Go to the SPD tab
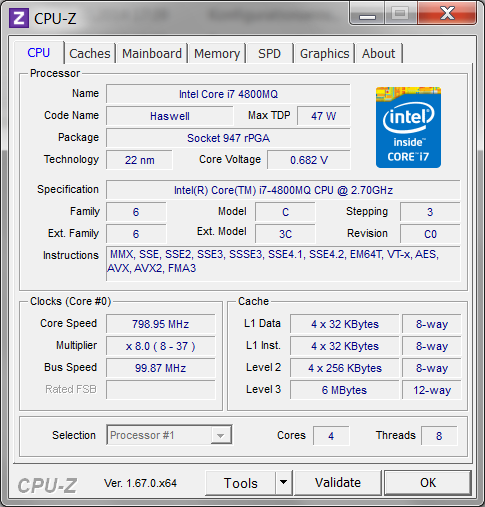 tap(270, 53)
